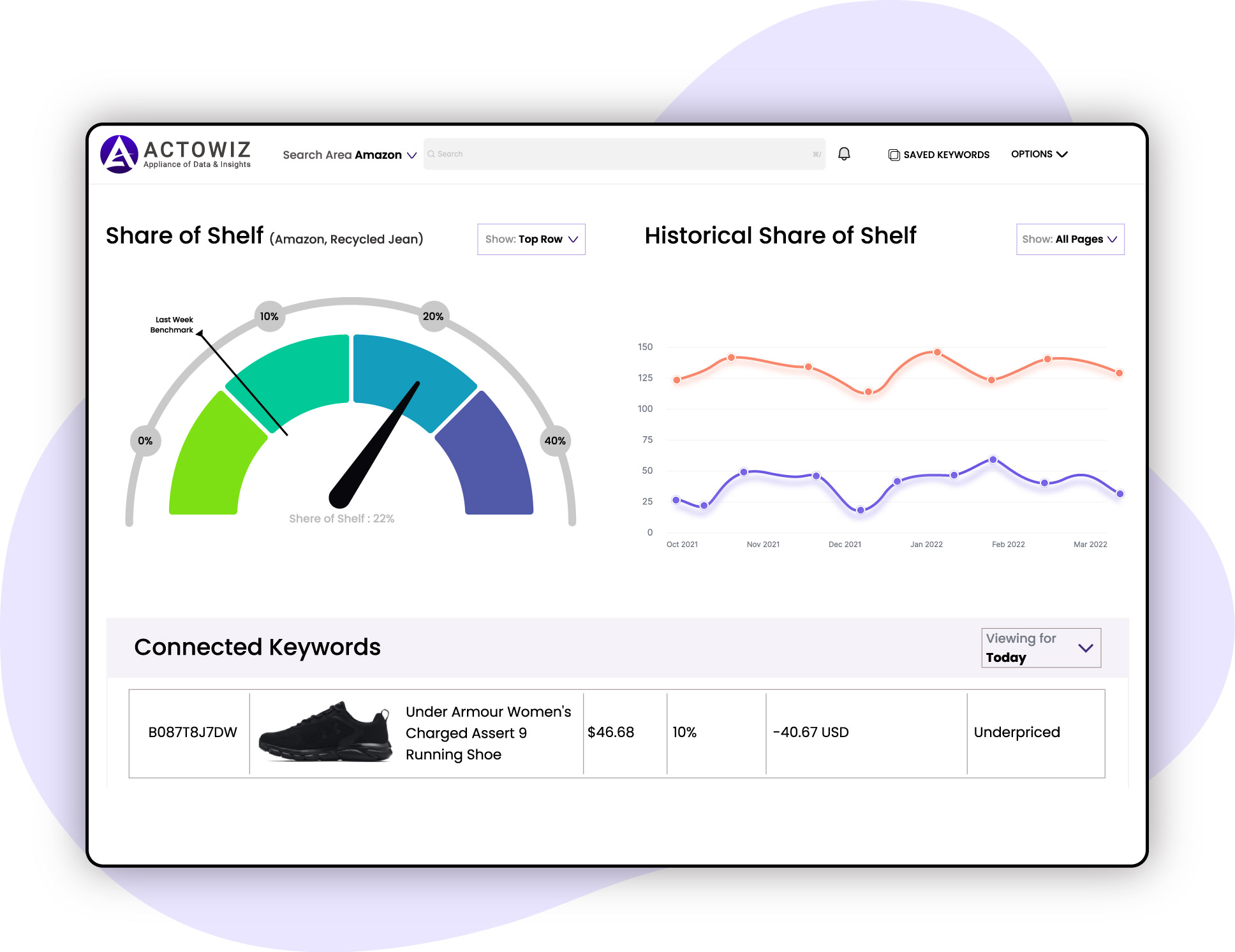This screenshot has height=952, width=1235.
Task: Open the notification bell
Action: pyautogui.click(x=844, y=154)
